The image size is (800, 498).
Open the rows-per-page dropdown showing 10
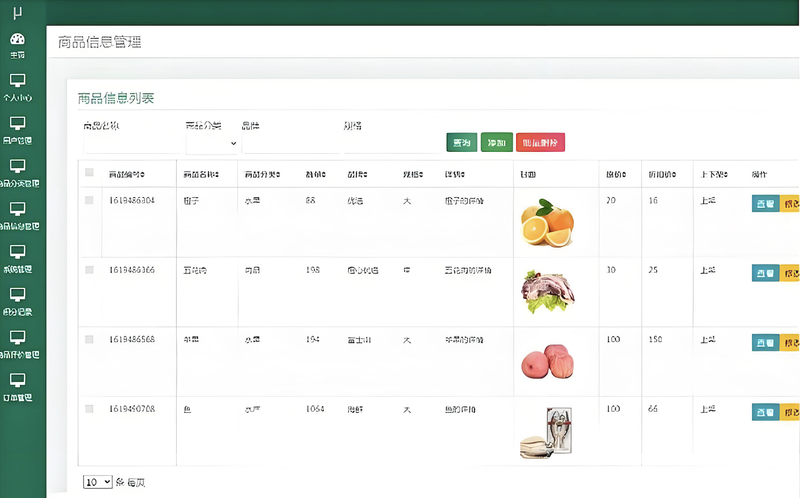pos(98,482)
